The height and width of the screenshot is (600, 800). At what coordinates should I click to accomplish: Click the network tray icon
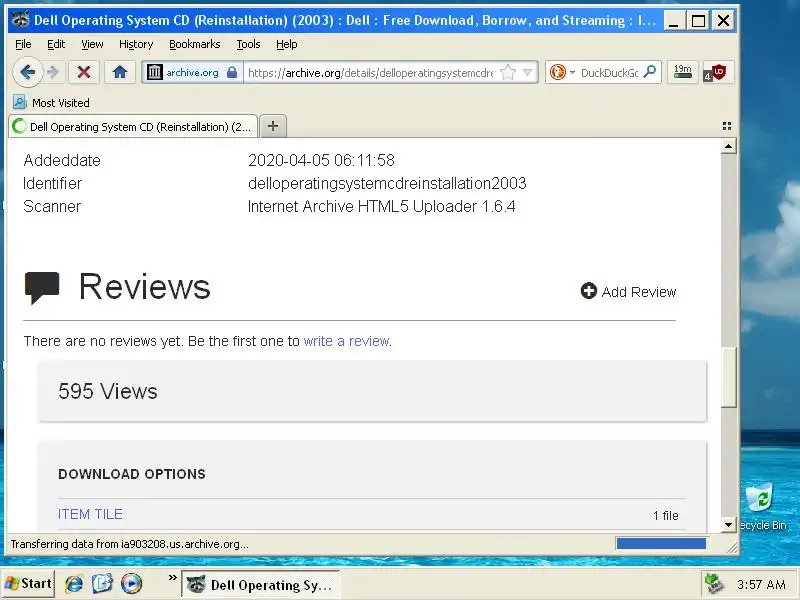click(715, 584)
